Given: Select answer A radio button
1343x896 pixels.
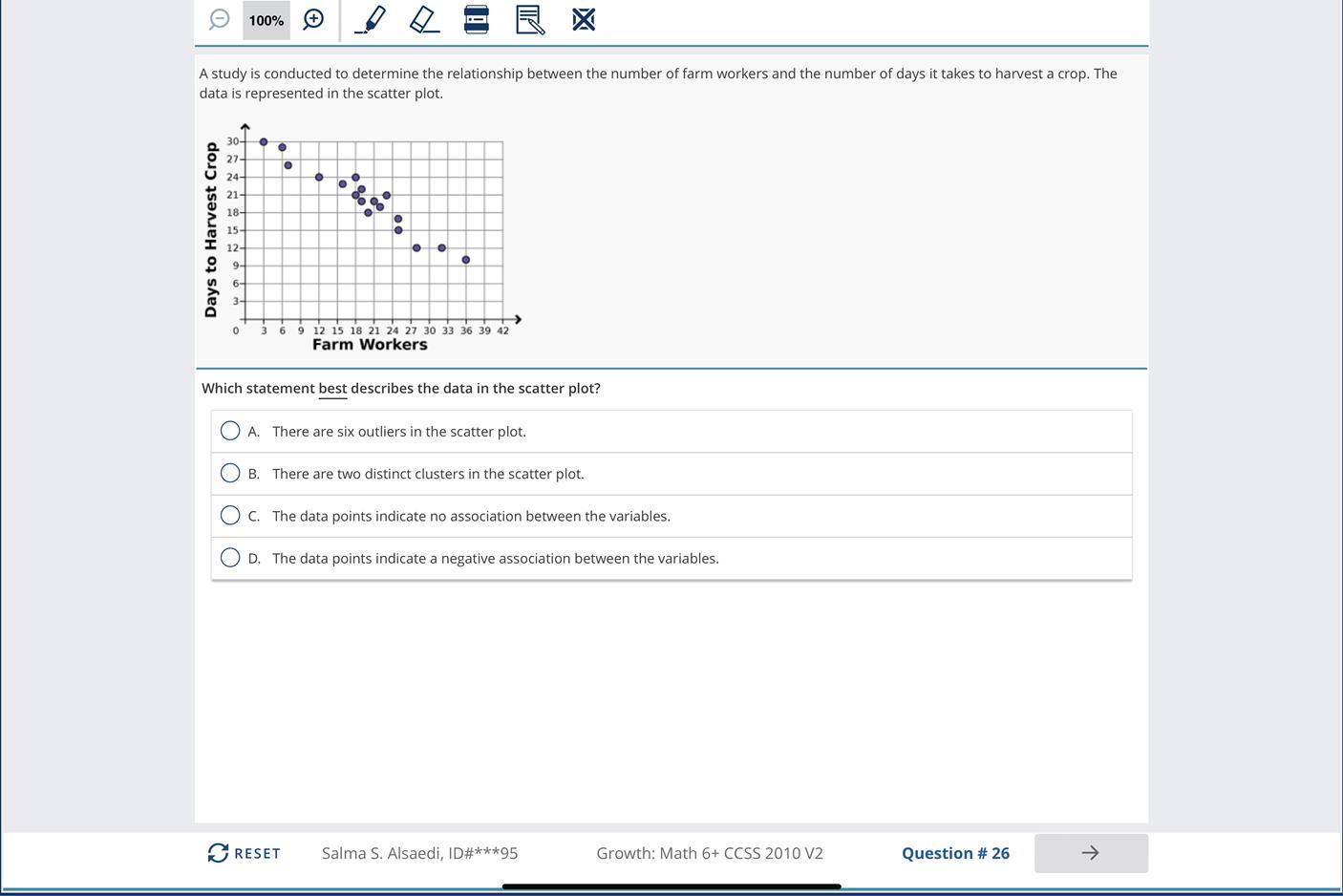Looking at the screenshot, I should tap(230, 431).
